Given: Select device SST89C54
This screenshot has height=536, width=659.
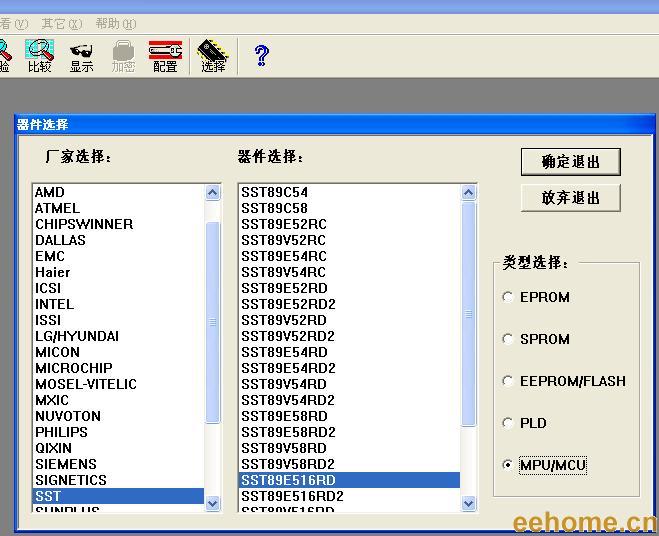Looking at the screenshot, I should pos(349,192).
